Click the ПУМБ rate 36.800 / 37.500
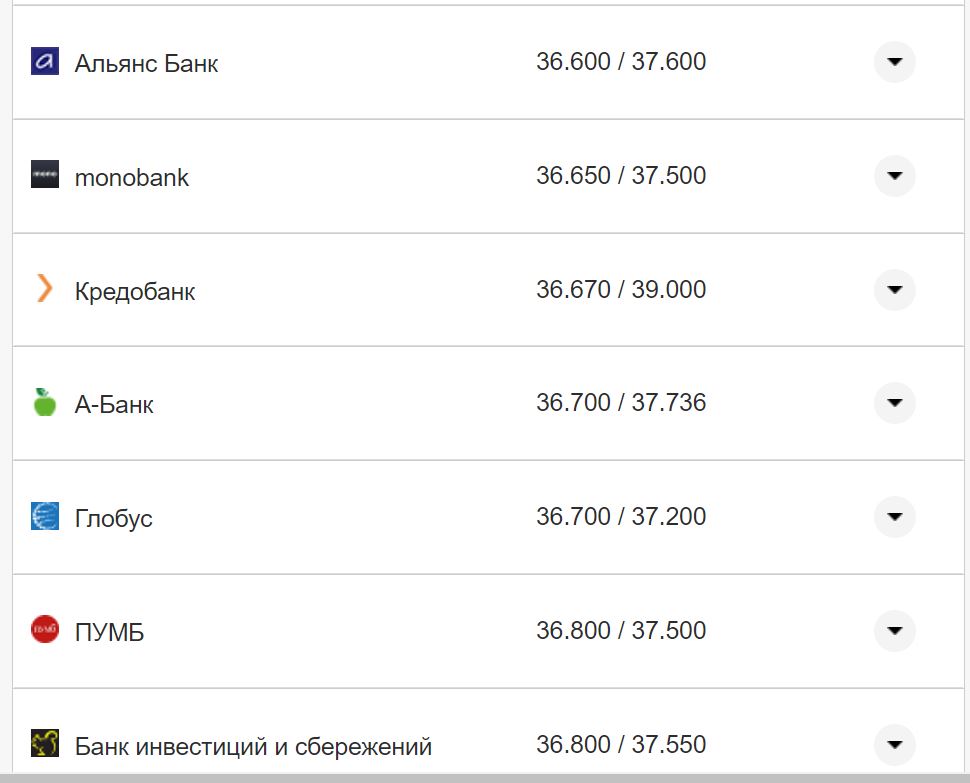 [620, 631]
